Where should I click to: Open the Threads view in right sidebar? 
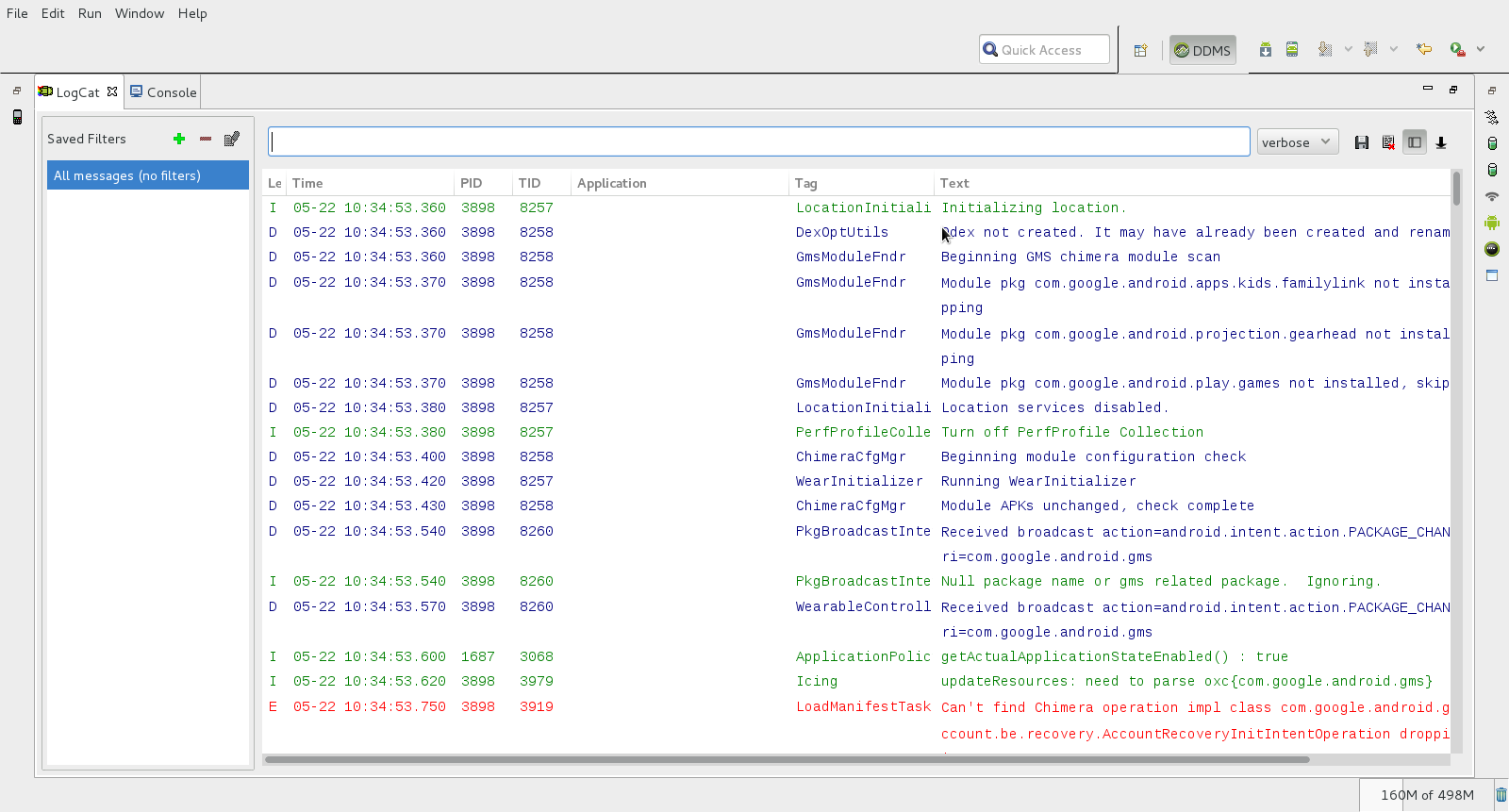[1492, 117]
